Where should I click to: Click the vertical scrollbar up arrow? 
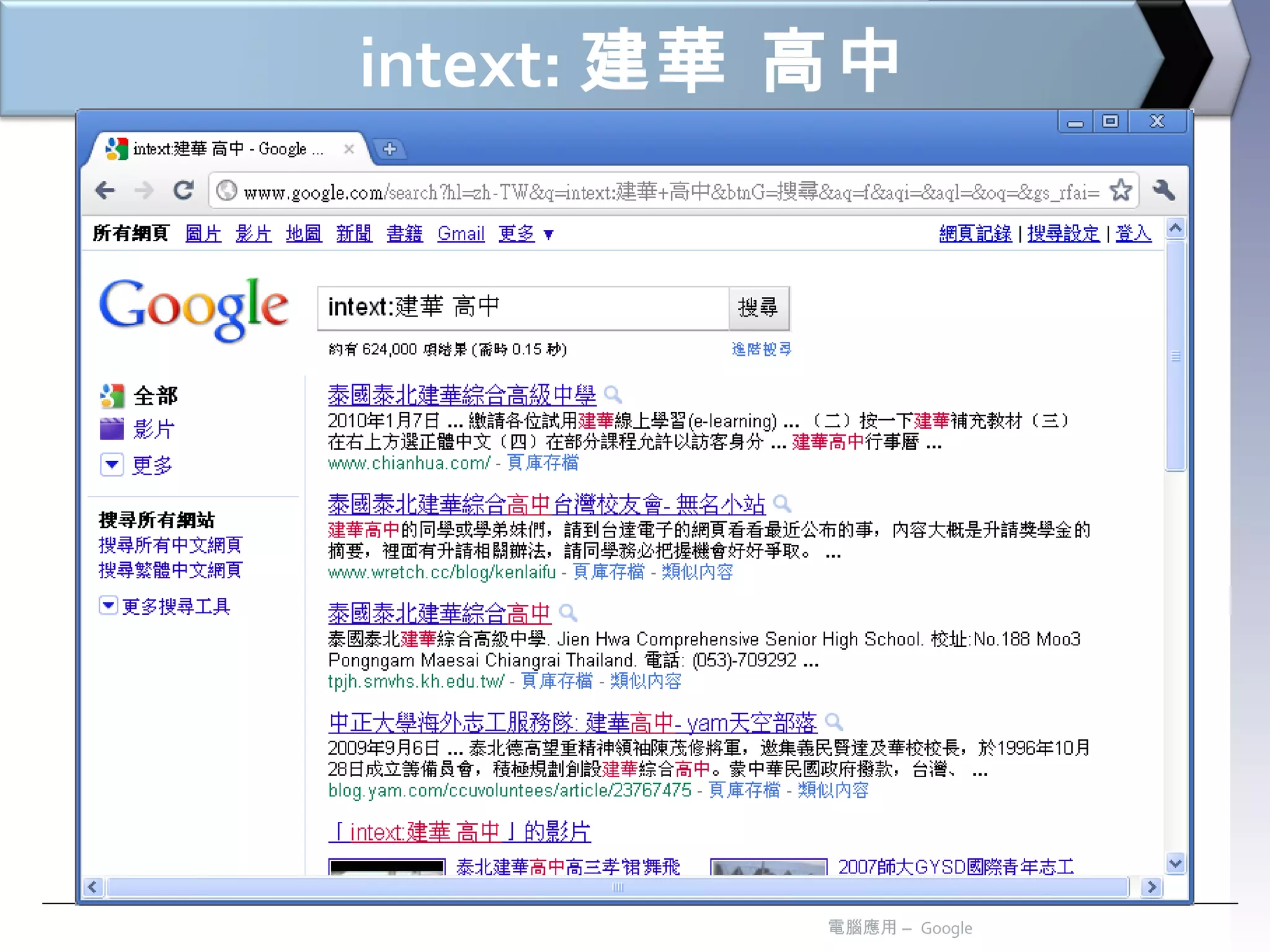1176,229
